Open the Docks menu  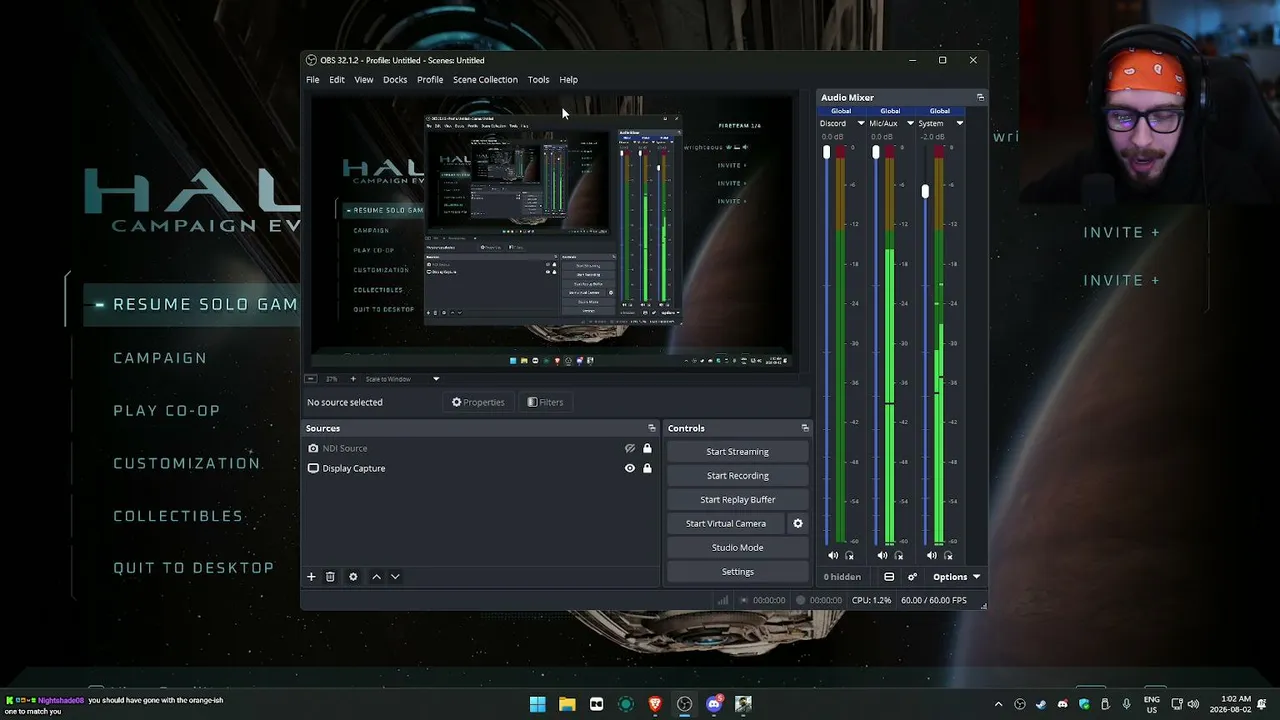[395, 80]
